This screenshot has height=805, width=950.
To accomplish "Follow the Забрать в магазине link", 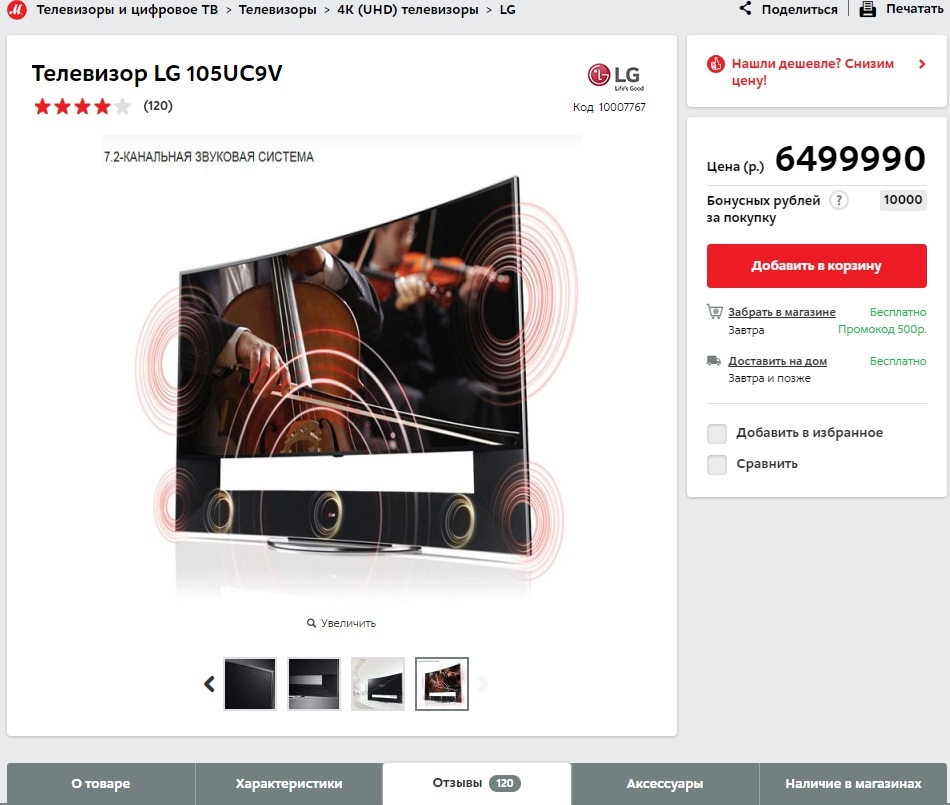I will click(782, 312).
